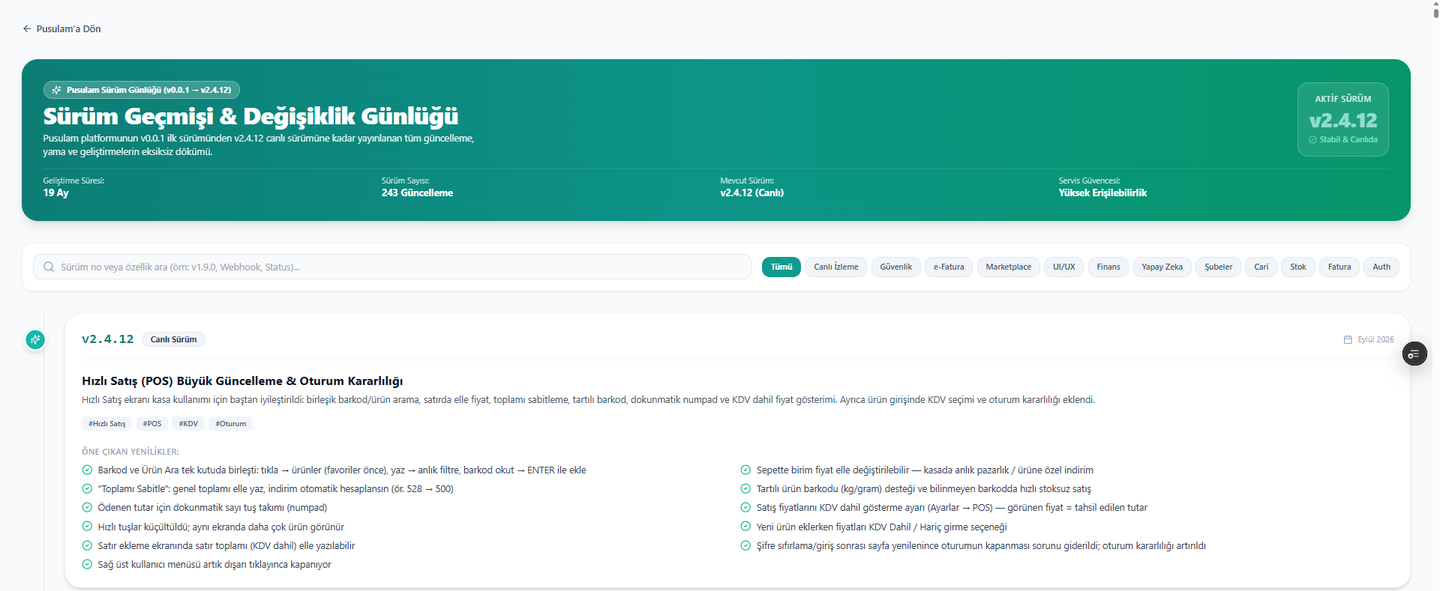
Task: Choose the Şubeler filter
Action: (1218, 267)
